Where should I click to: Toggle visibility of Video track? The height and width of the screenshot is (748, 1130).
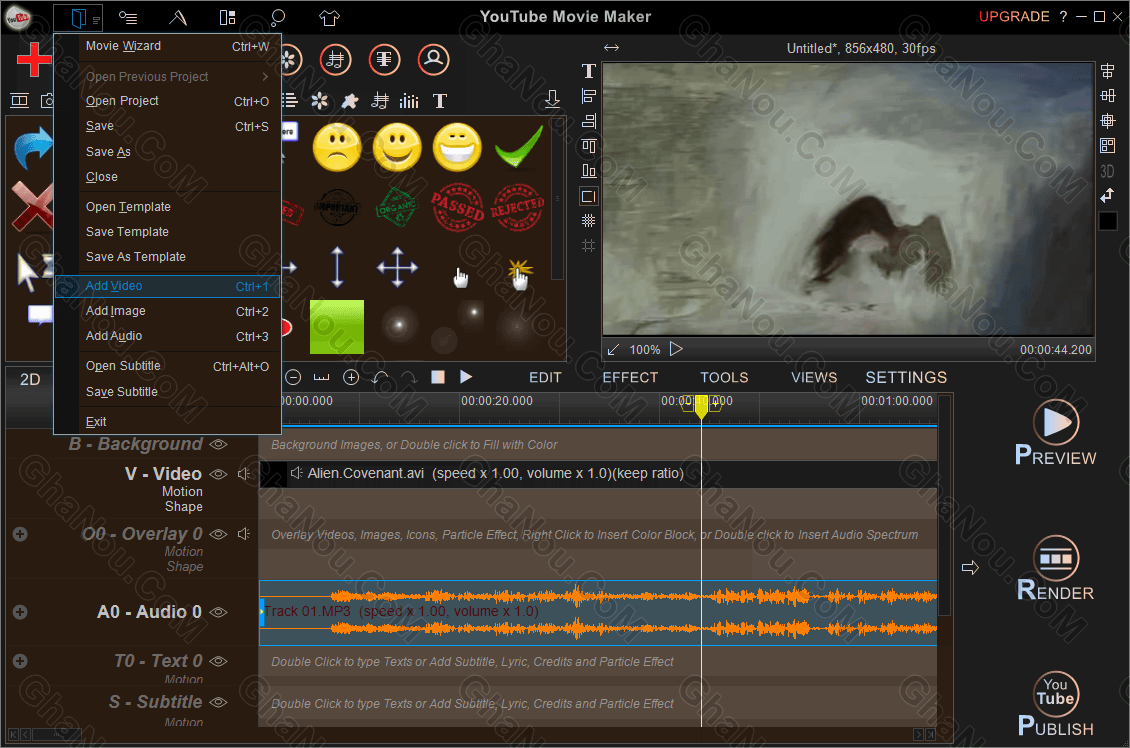pos(218,473)
